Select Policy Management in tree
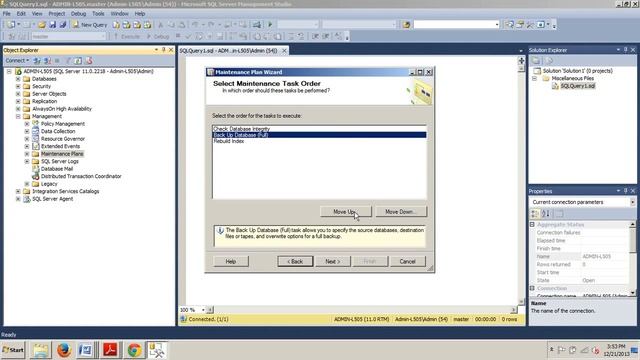The height and width of the screenshot is (360, 640). click(x=63, y=124)
